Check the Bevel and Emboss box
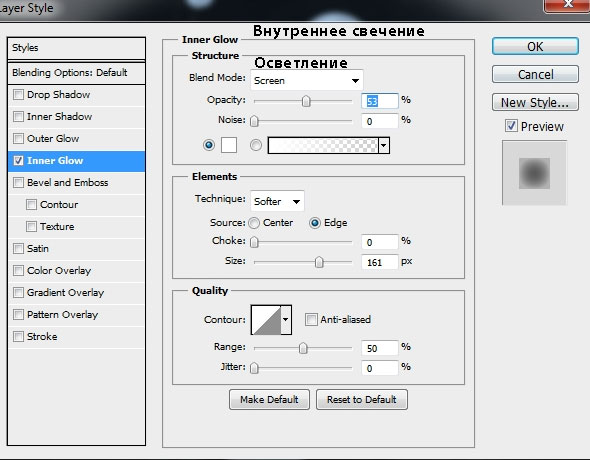The width and height of the screenshot is (590, 460). click(18, 182)
